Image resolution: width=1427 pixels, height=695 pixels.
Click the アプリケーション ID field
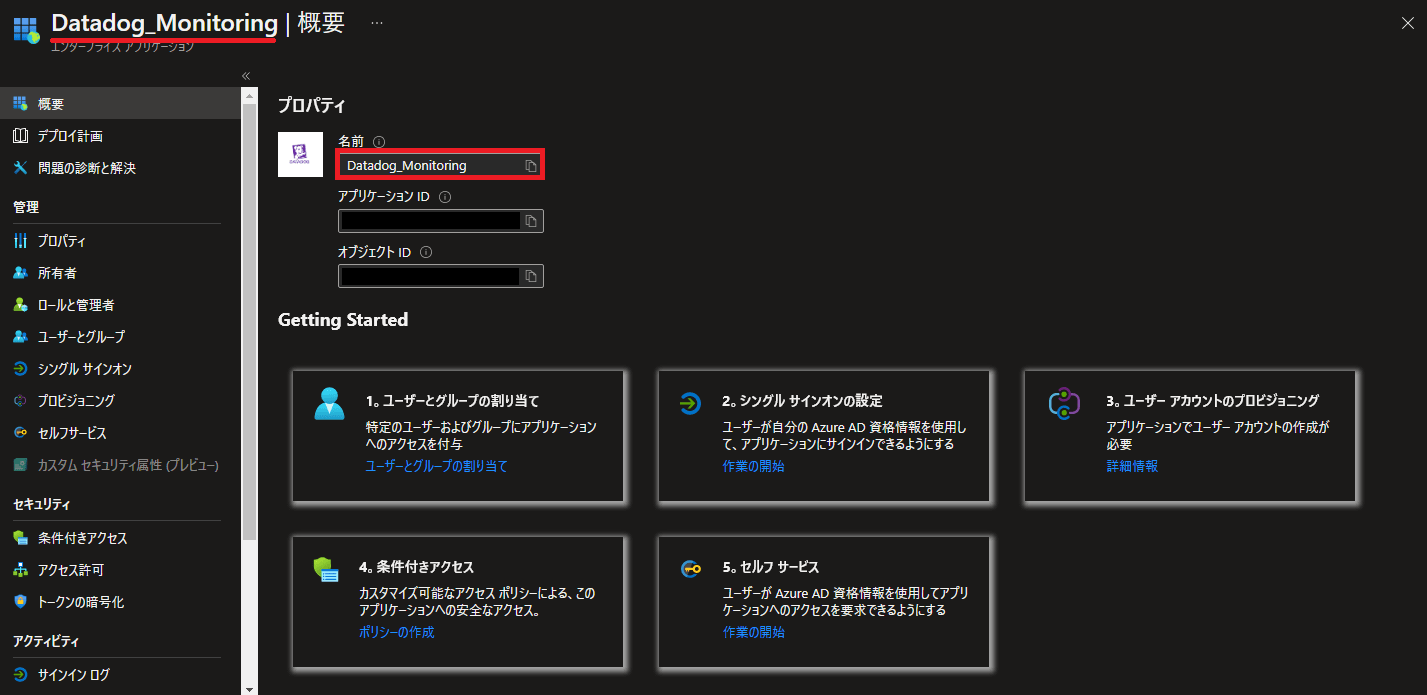click(441, 221)
